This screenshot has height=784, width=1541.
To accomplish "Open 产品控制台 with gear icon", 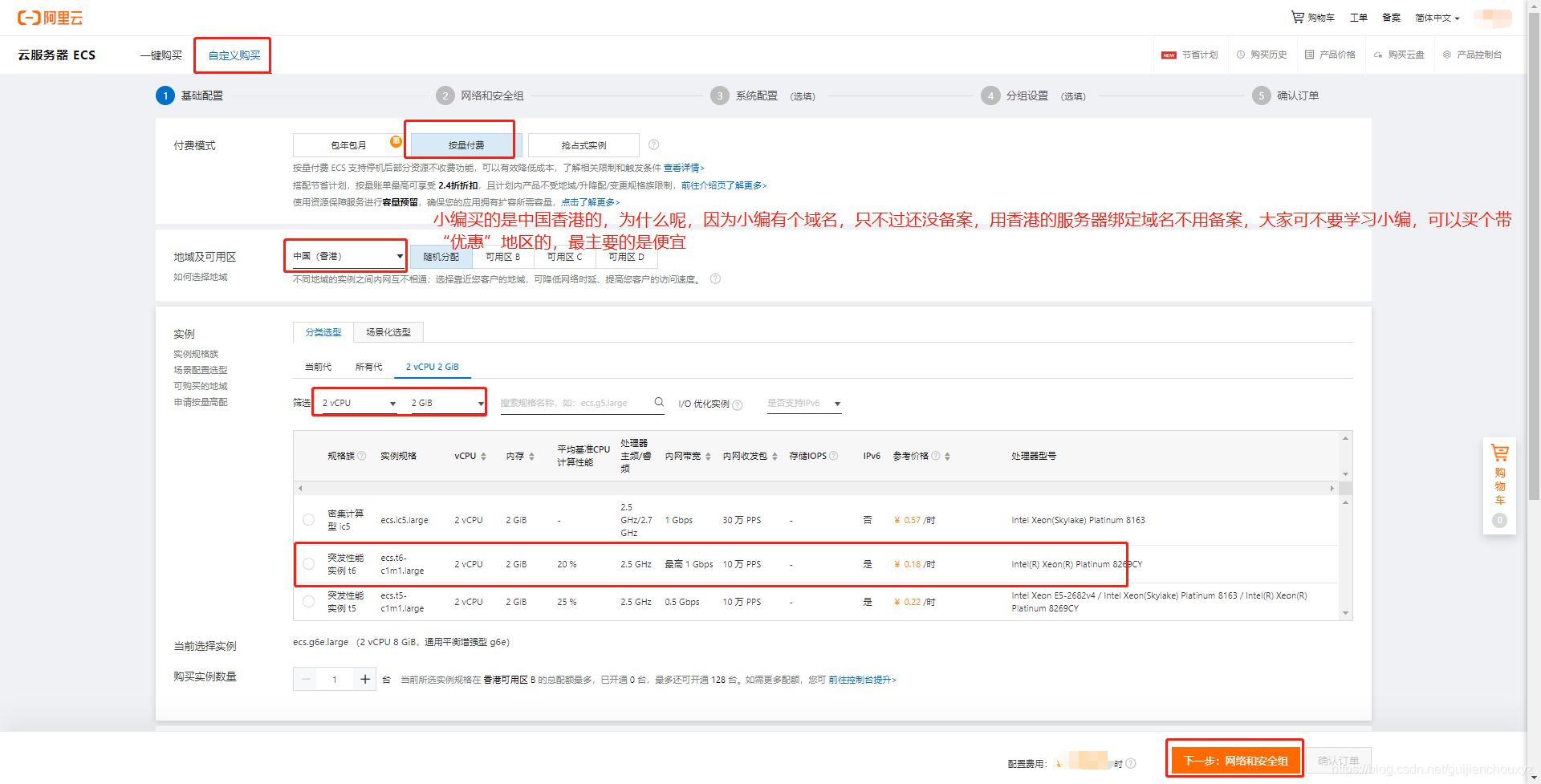I will (1472, 55).
